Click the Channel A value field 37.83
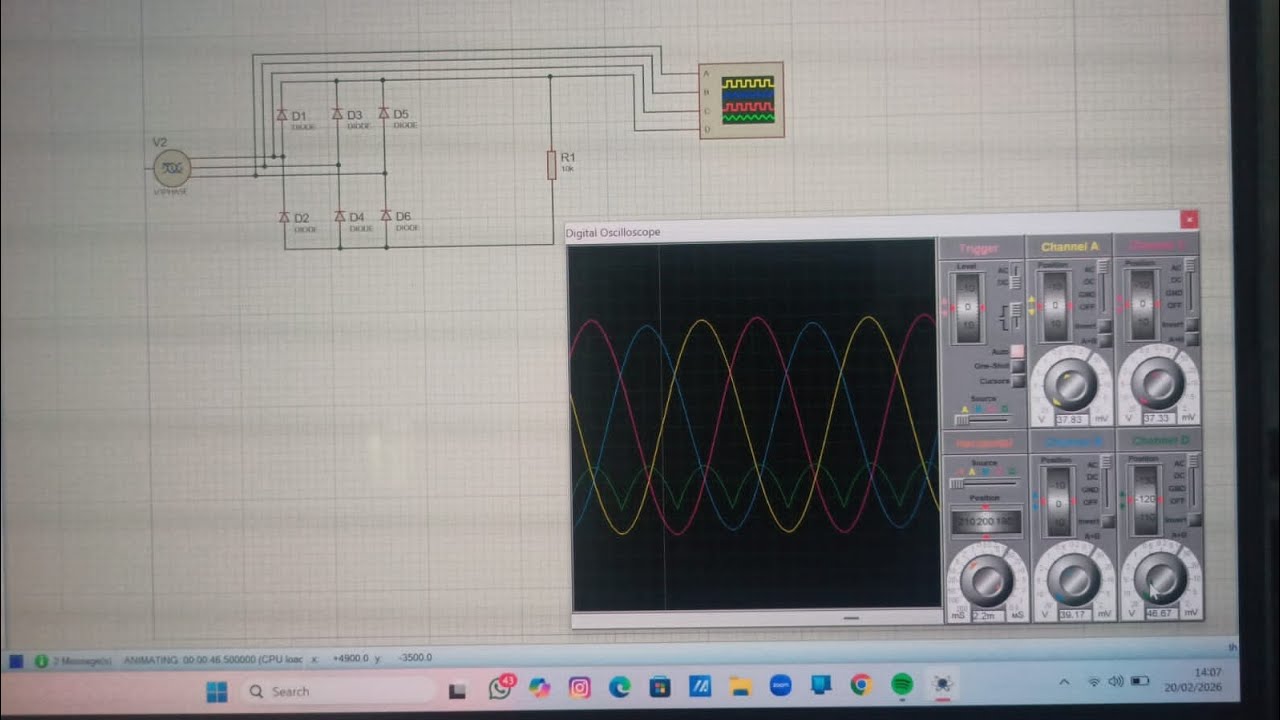This screenshot has height=720, width=1280. click(x=1072, y=419)
